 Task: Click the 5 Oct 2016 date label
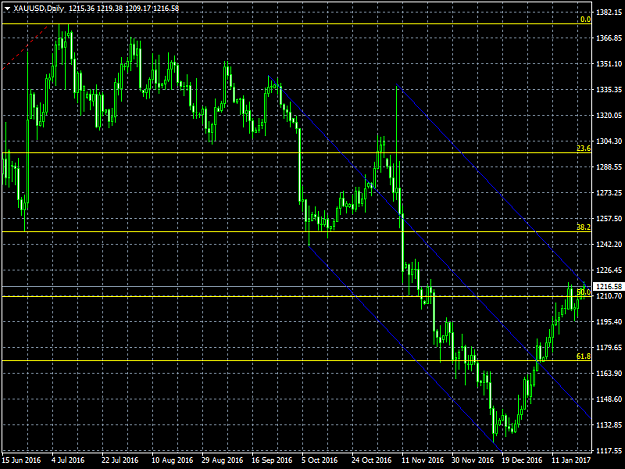point(320,460)
